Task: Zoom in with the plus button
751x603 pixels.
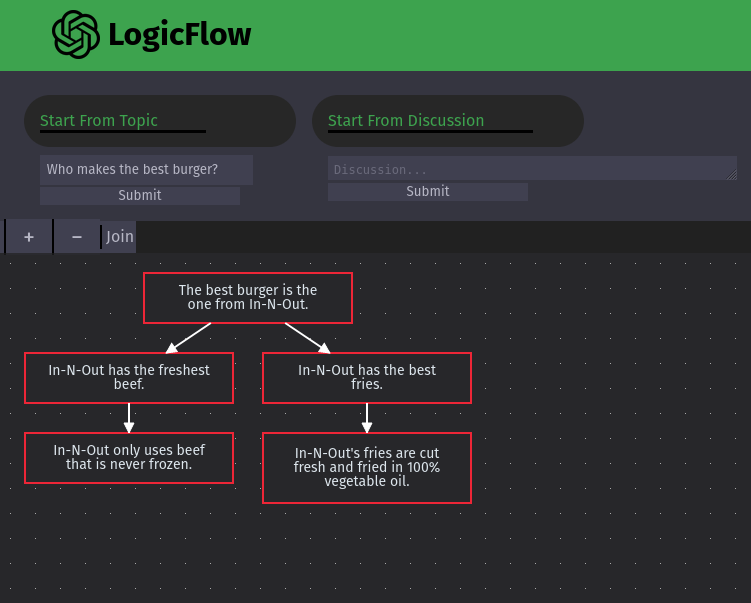Action: (29, 237)
